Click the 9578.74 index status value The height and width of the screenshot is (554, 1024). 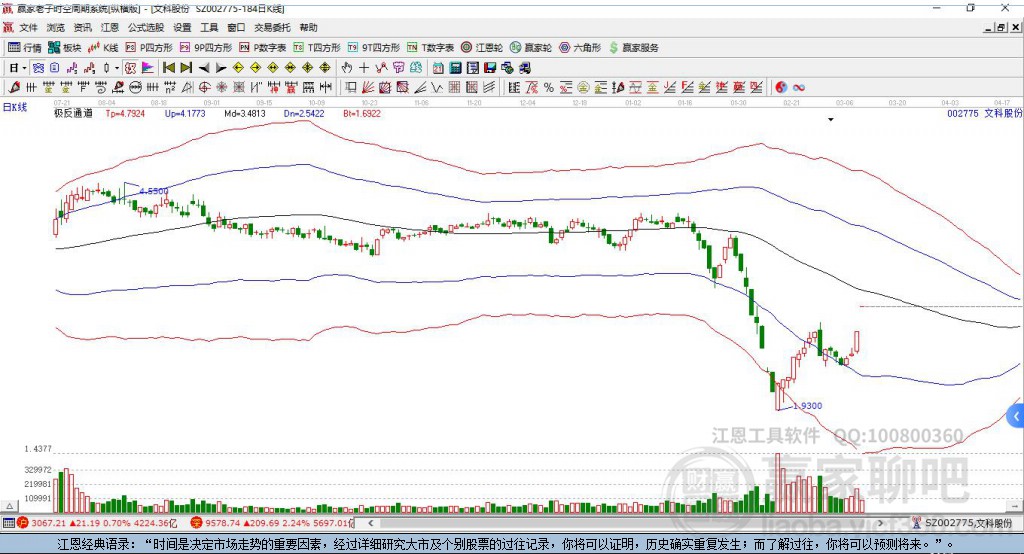223,523
